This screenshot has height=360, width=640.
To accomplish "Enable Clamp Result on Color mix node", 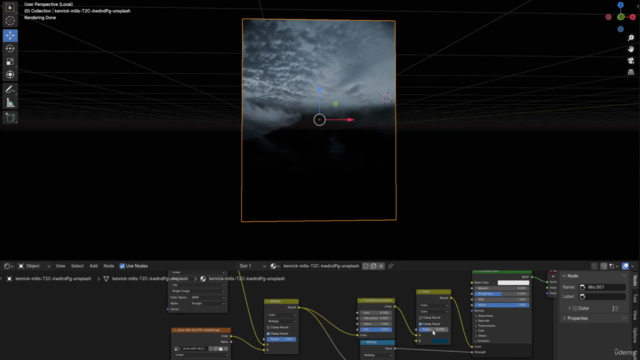I will (x=420, y=318).
